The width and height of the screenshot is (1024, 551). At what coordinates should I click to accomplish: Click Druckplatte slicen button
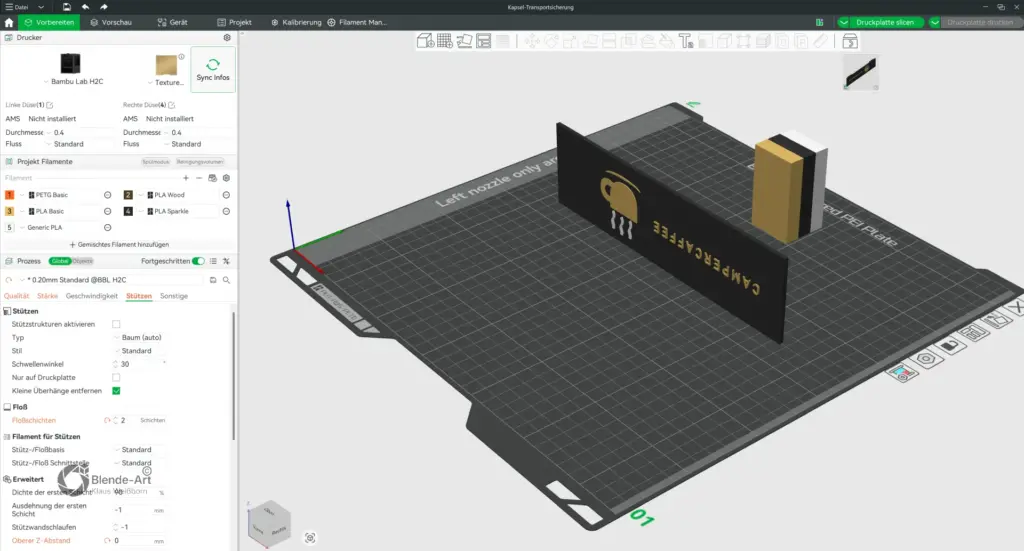pyautogui.click(x=884, y=22)
